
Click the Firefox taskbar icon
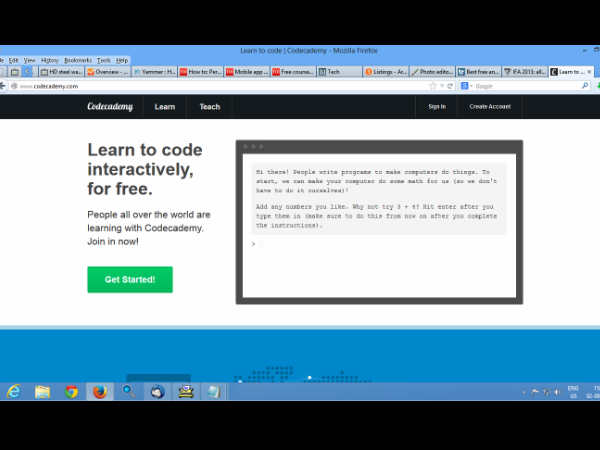pyautogui.click(x=100, y=391)
